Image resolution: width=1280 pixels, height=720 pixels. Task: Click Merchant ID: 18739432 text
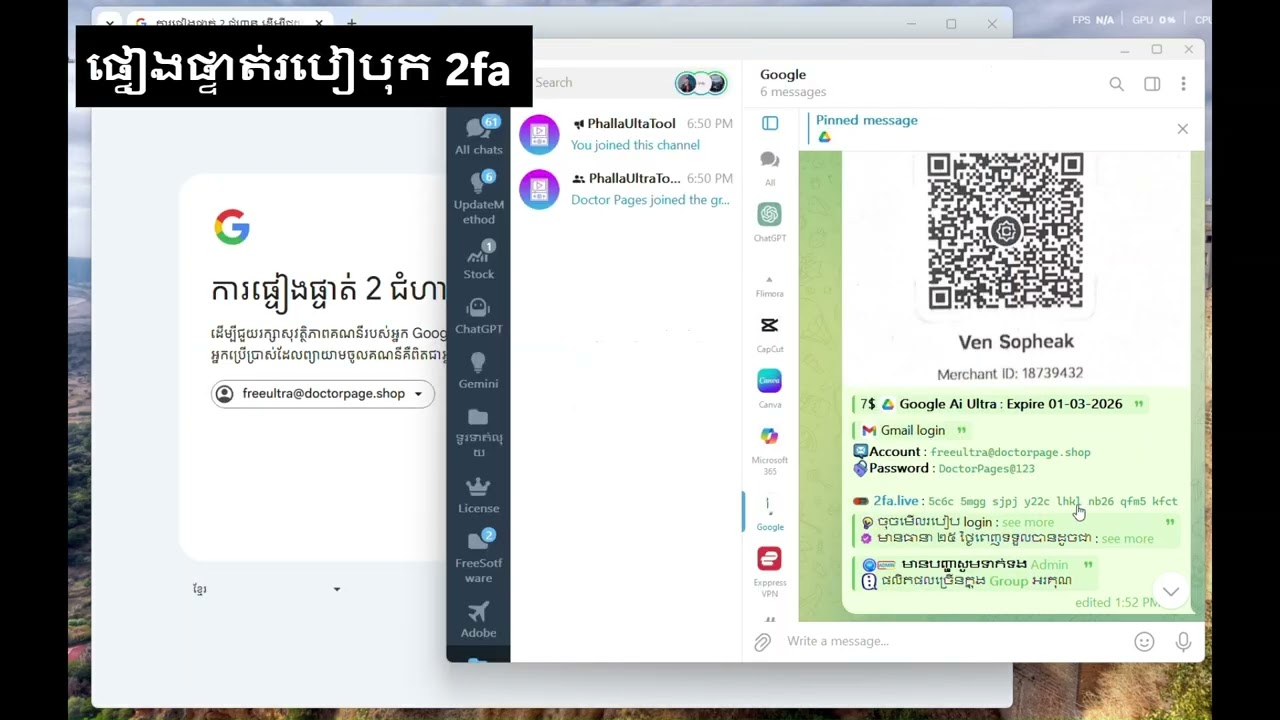[1010, 373]
